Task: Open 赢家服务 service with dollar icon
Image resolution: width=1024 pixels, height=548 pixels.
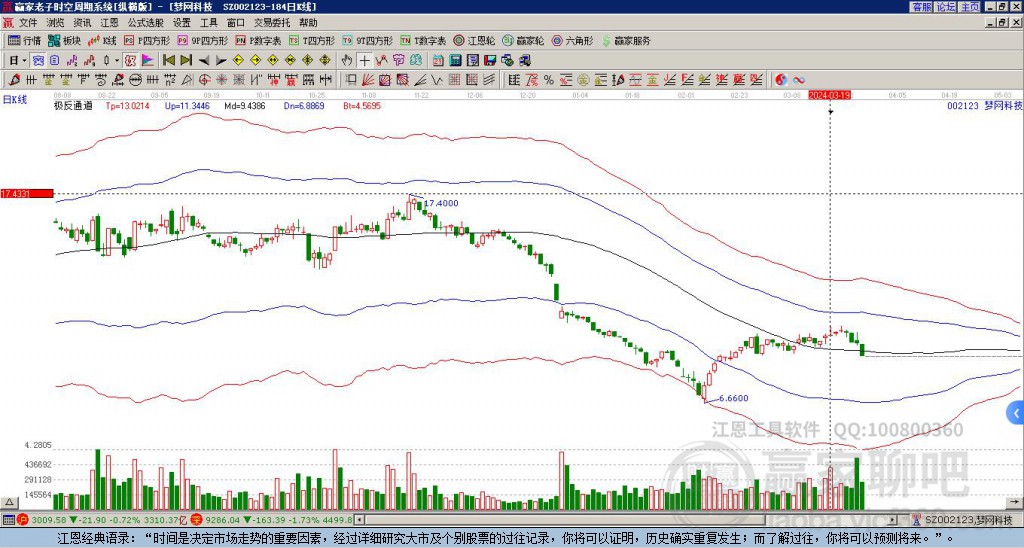Action: click(626, 40)
